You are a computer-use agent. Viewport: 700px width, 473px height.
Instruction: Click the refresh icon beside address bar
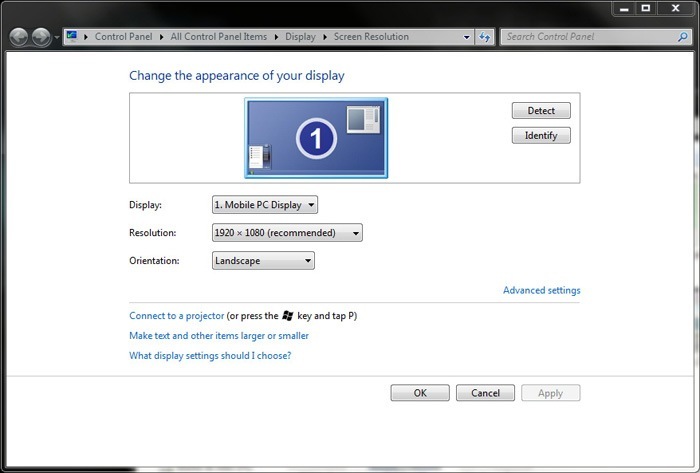click(485, 37)
